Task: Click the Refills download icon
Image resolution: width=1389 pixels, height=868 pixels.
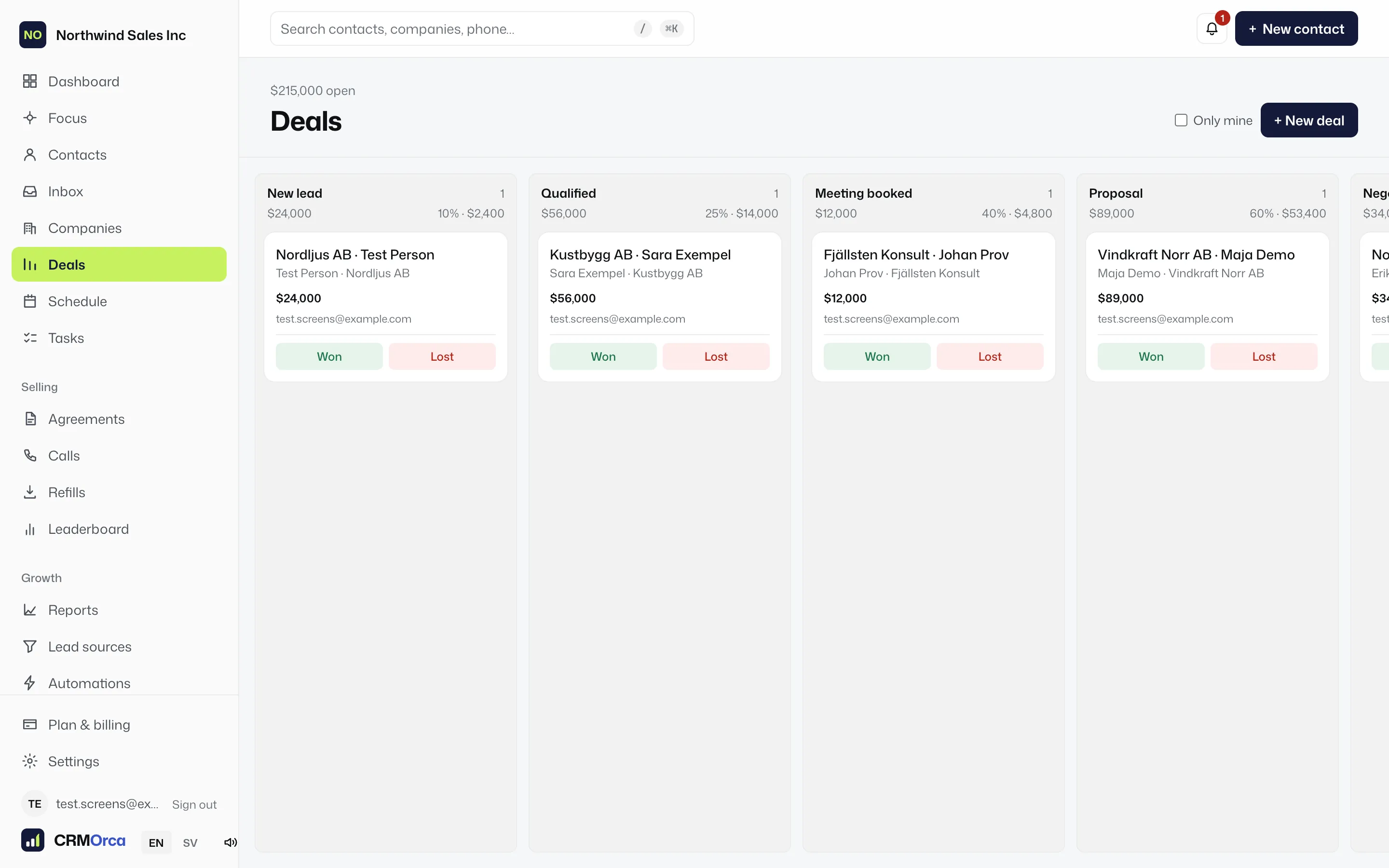Action: 30,492
